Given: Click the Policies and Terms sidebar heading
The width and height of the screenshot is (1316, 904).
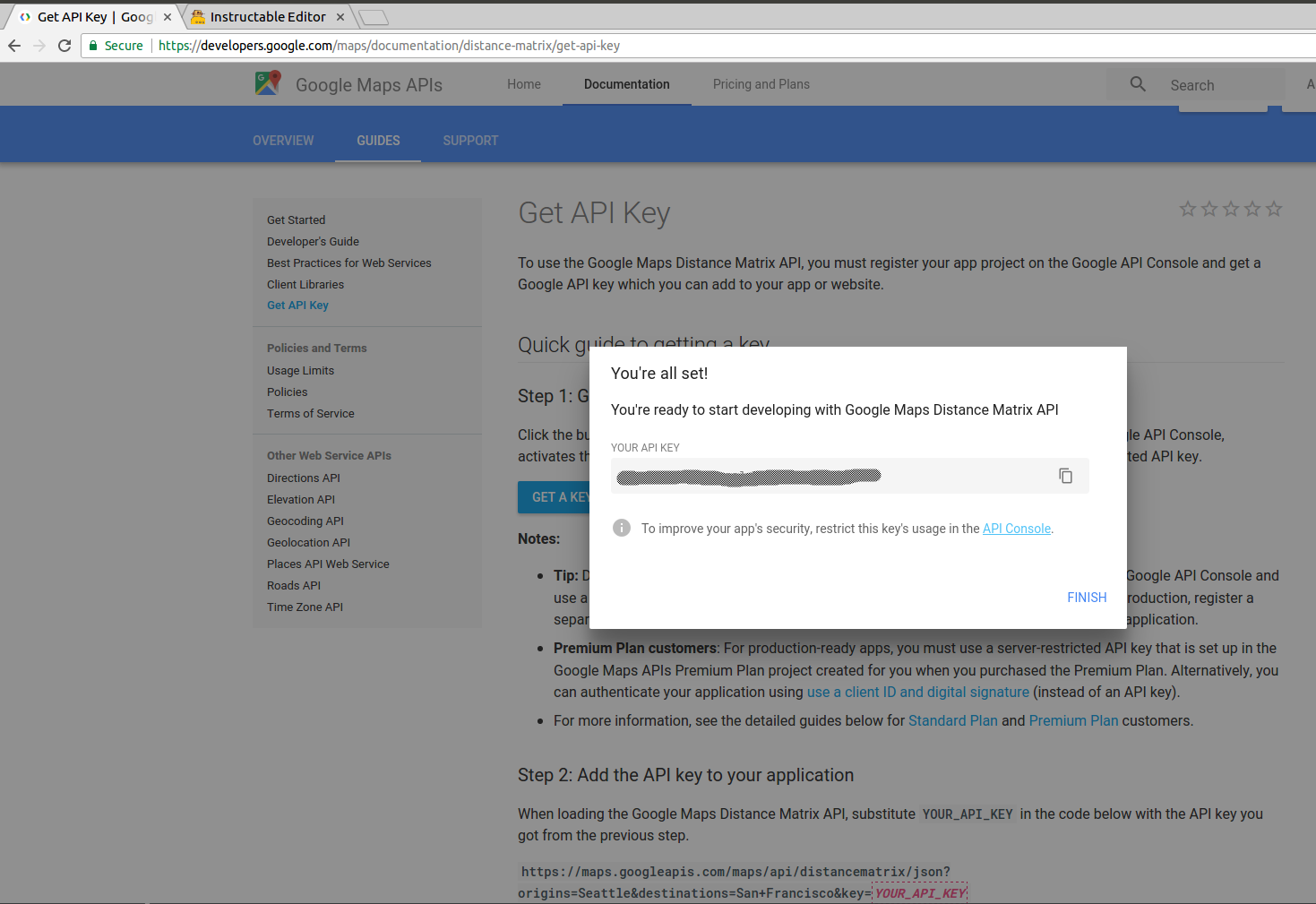Looking at the screenshot, I should click(317, 349).
